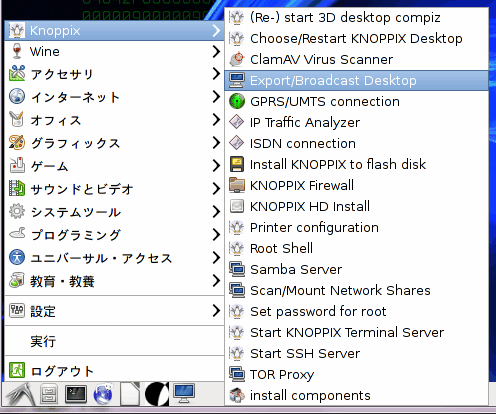Click the ログアウト label
The image size is (496, 414).
click(62, 371)
